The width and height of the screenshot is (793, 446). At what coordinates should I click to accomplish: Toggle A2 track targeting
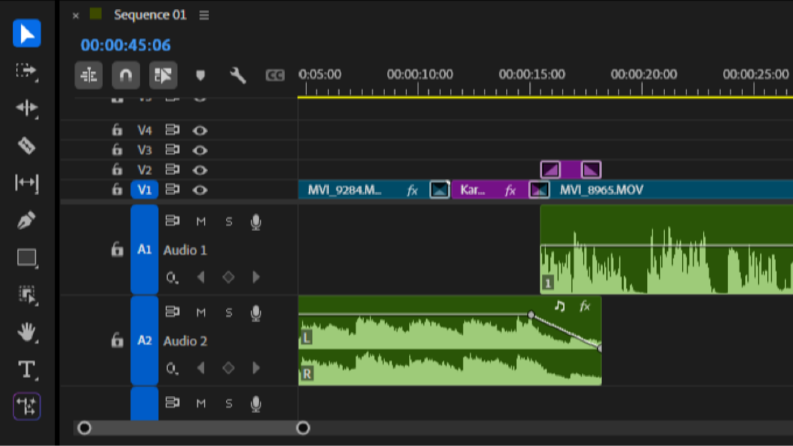click(145, 340)
